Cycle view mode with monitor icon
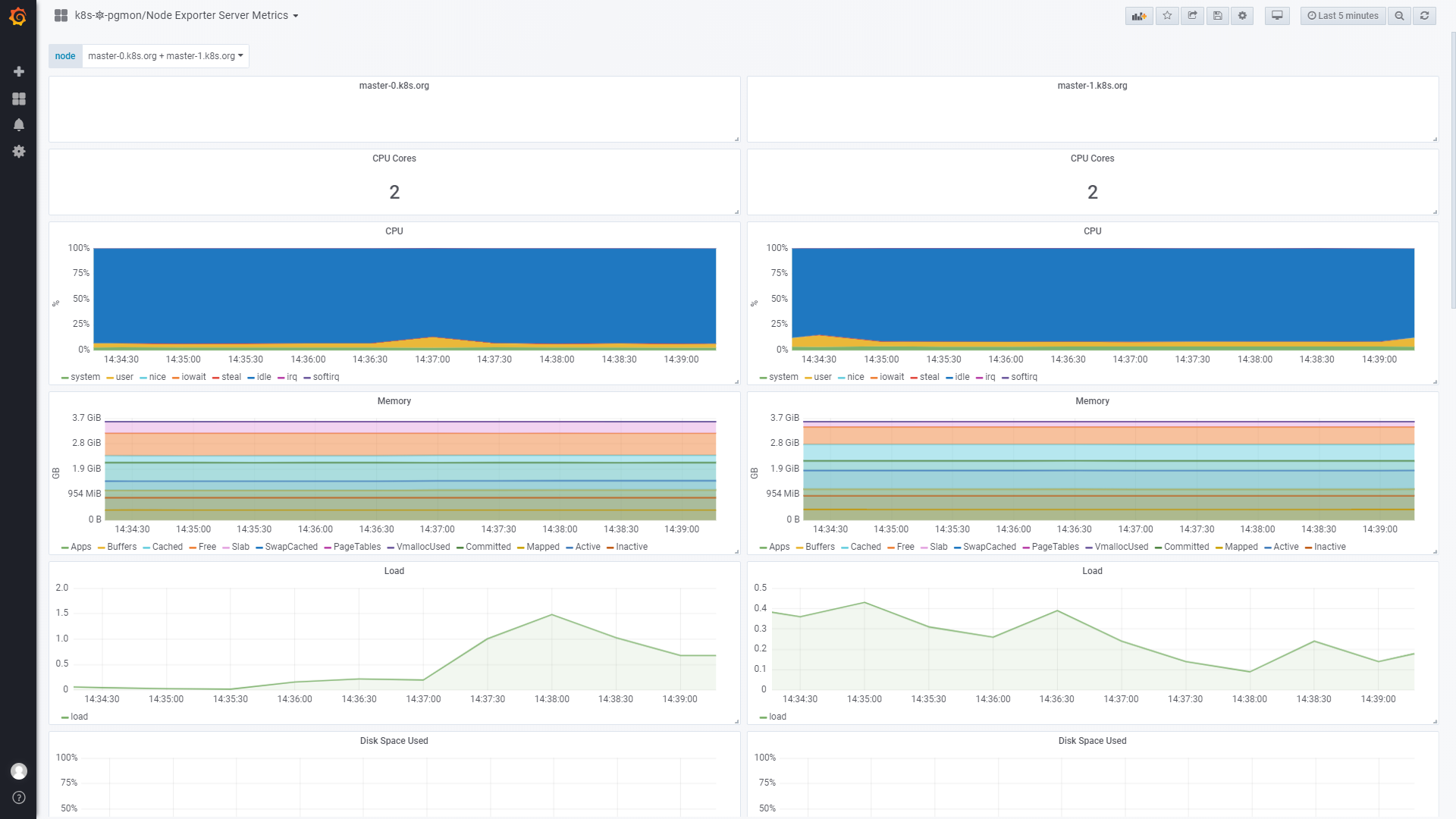The width and height of the screenshot is (1456, 819). pyautogui.click(x=1277, y=16)
